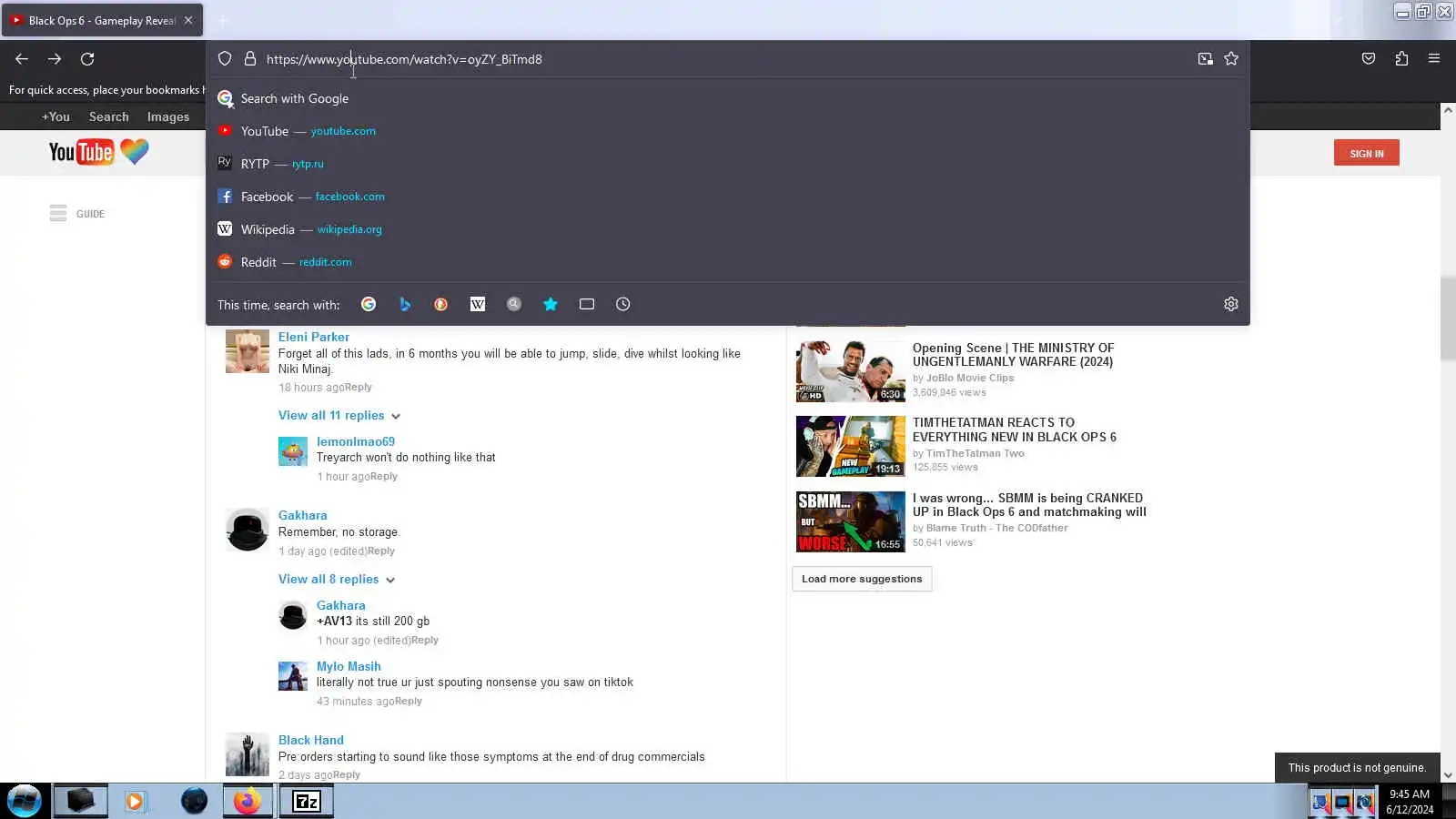This screenshot has height=819, width=1456.
Task: Click lemonlmao69's avatar picture
Action: (293, 451)
